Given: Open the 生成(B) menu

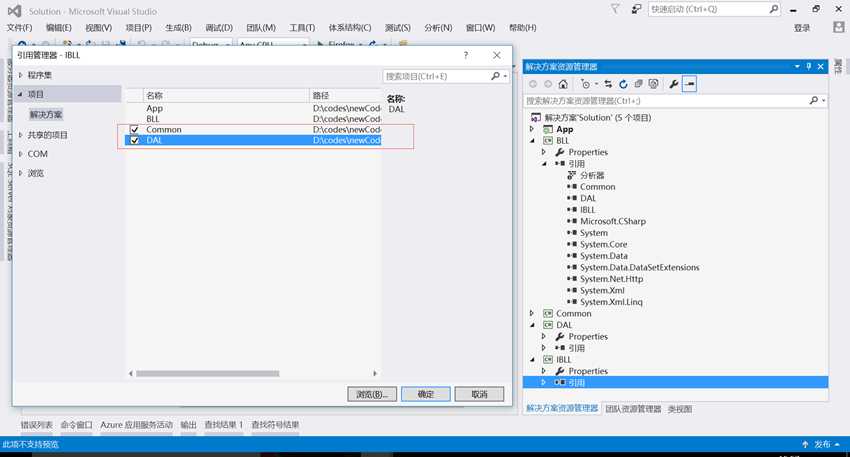Looking at the screenshot, I should coord(178,28).
